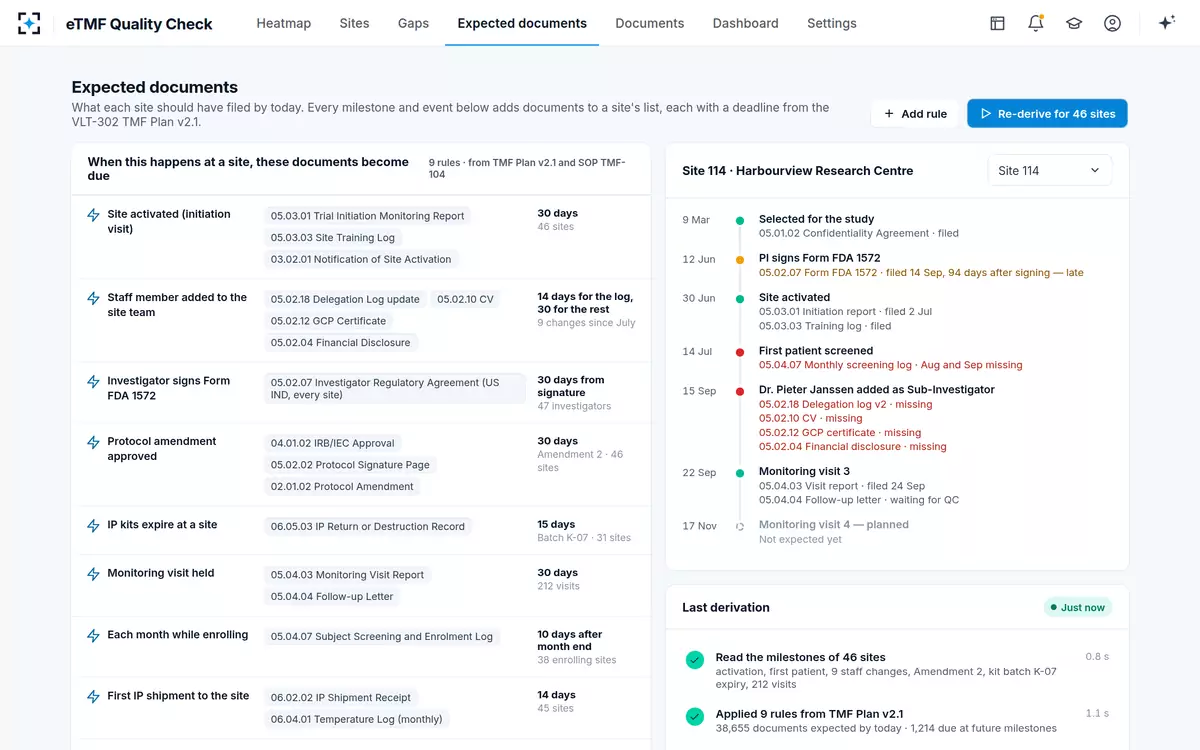Image resolution: width=1200 pixels, height=750 pixels.
Task: Click 04.01.02 IRB/IEC Approval chip
Action: (x=332, y=443)
